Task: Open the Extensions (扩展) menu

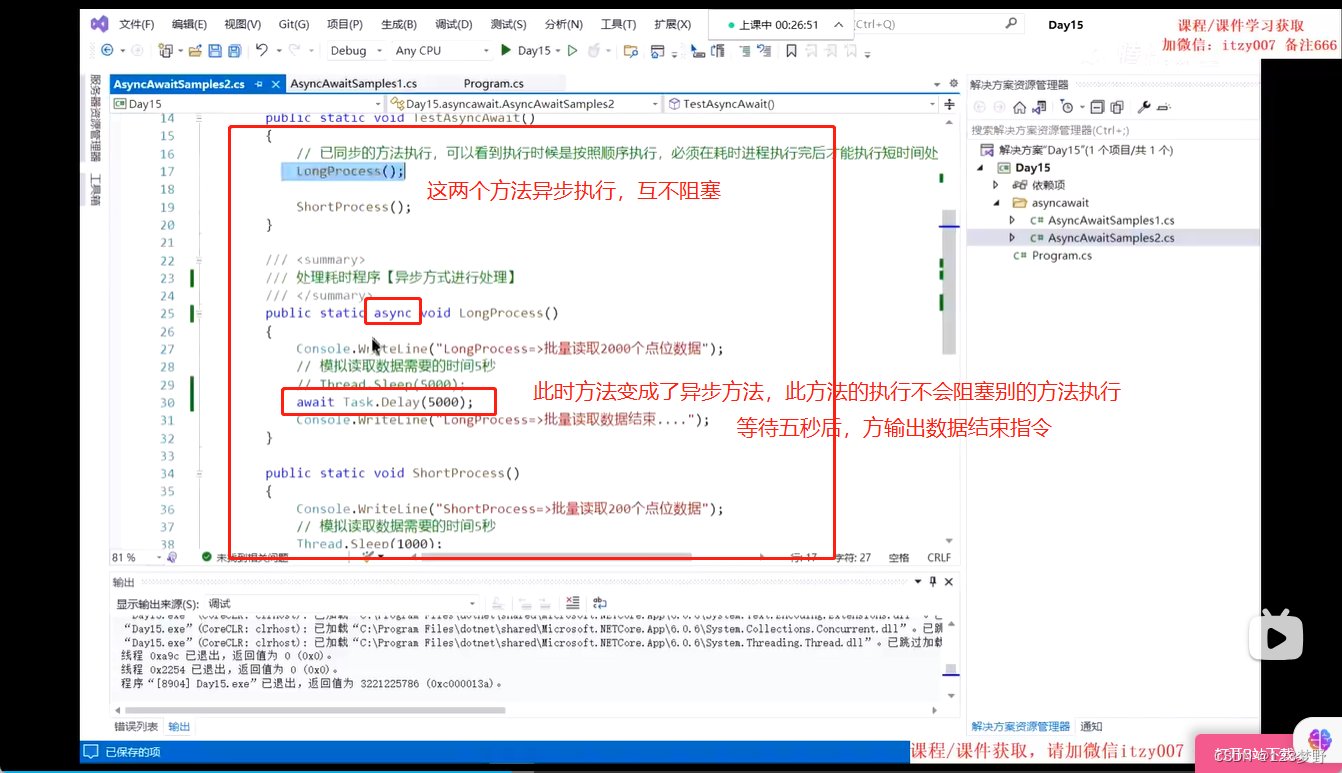Action: click(672, 24)
